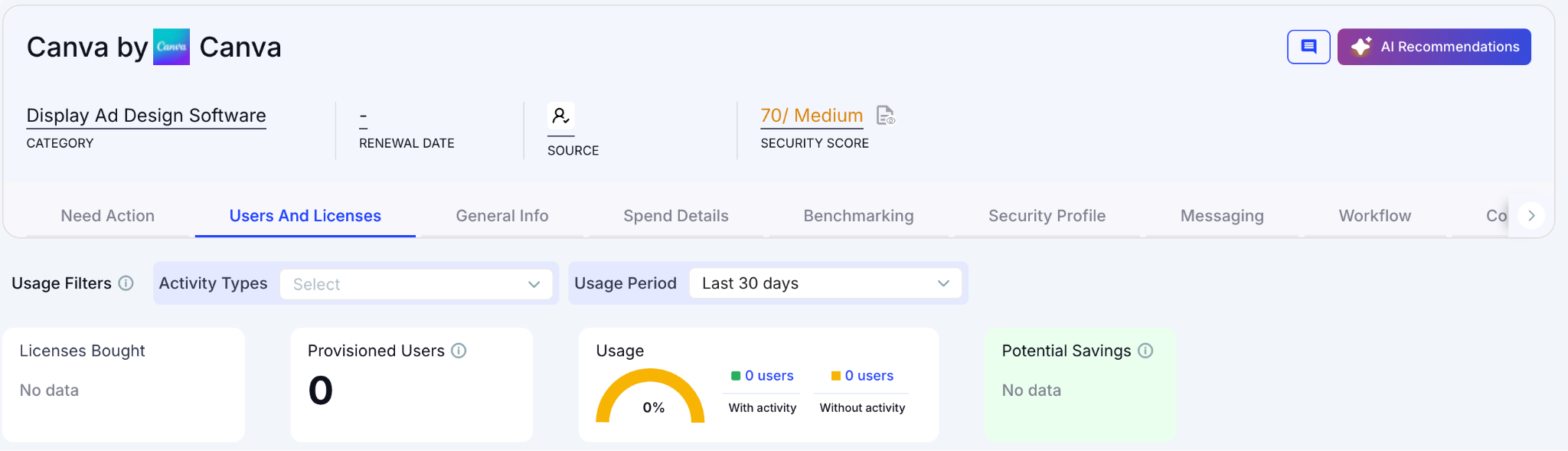
Task: Click the Potential Savings No data text
Action: [x=1031, y=391]
